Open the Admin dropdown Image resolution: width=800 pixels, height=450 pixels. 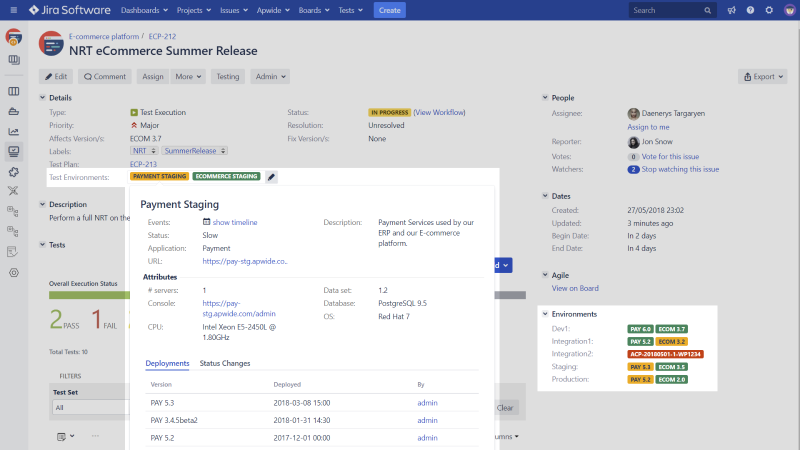click(270, 77)
